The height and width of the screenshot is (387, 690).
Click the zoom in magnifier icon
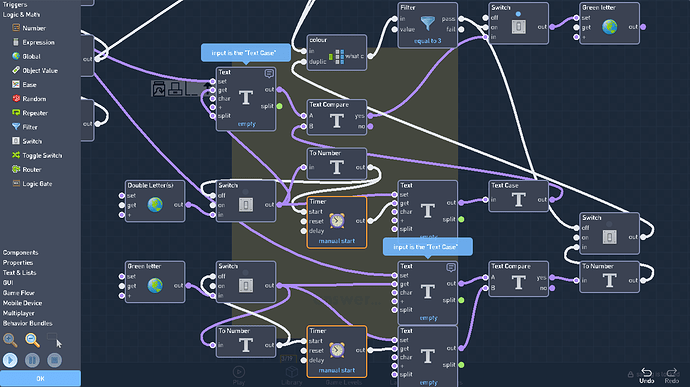tap(10, 340)
